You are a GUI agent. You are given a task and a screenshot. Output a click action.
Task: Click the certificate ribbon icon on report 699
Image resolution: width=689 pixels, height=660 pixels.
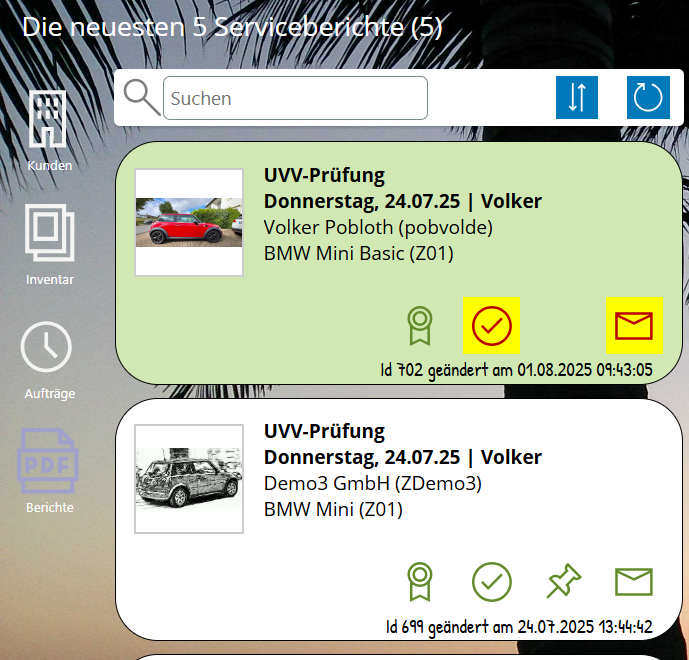(x=420, y=582)
